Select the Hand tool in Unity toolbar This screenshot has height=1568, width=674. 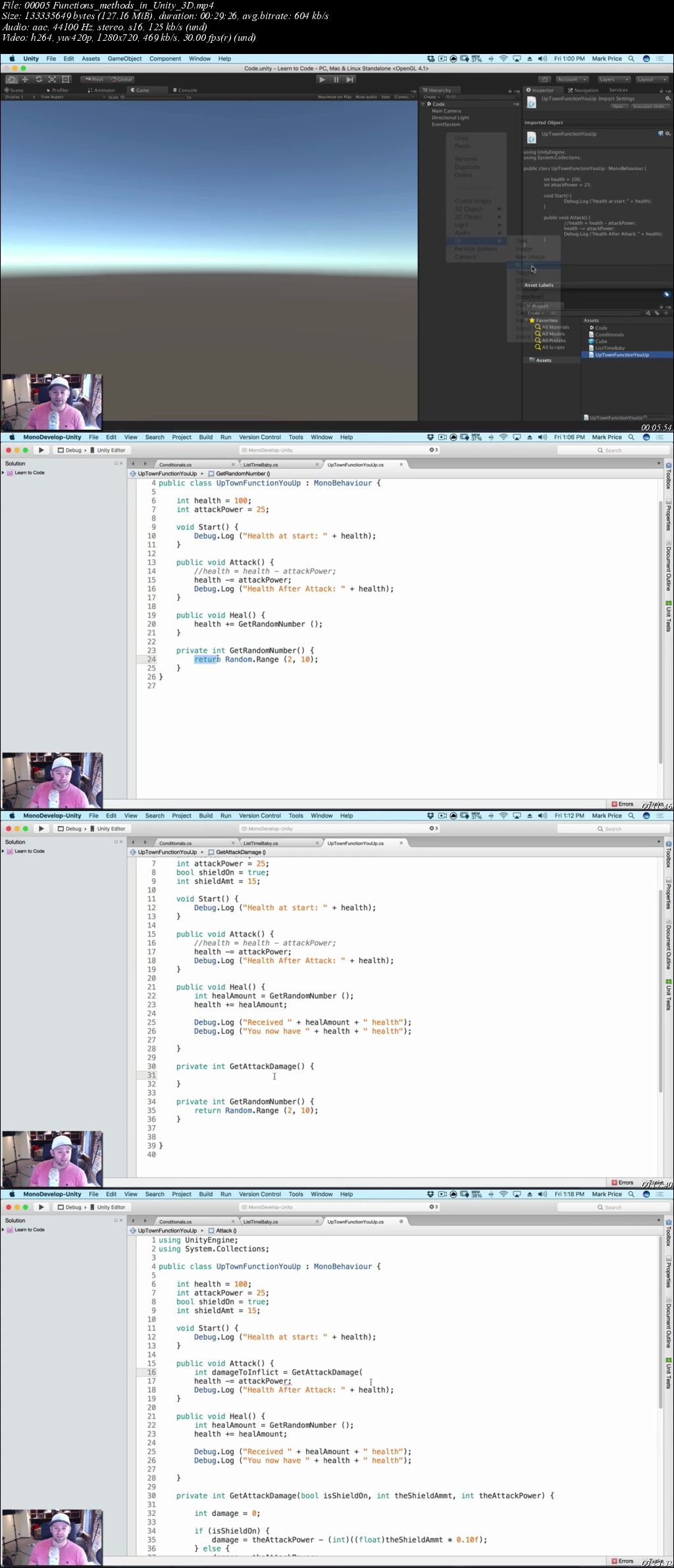(x=11, y=79)
